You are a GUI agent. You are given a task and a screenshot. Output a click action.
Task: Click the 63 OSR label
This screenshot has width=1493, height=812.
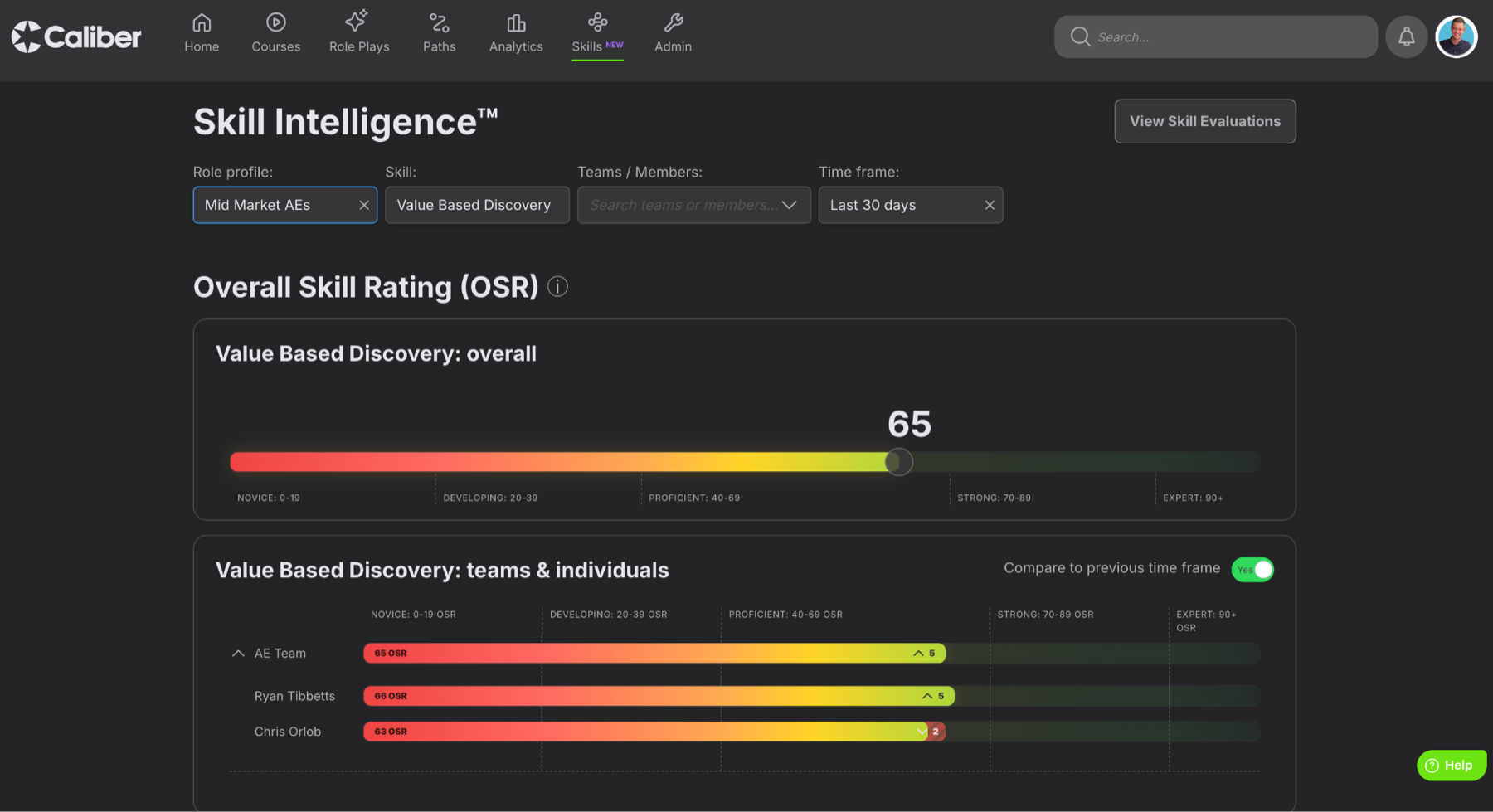pos(391,732)
